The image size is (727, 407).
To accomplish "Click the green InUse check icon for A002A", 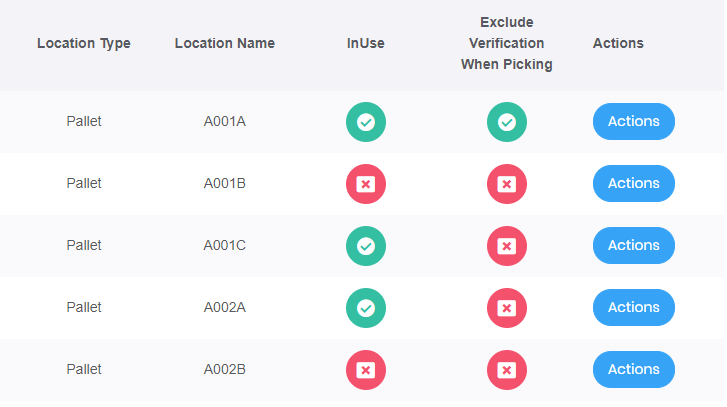I will coord(366,308).
